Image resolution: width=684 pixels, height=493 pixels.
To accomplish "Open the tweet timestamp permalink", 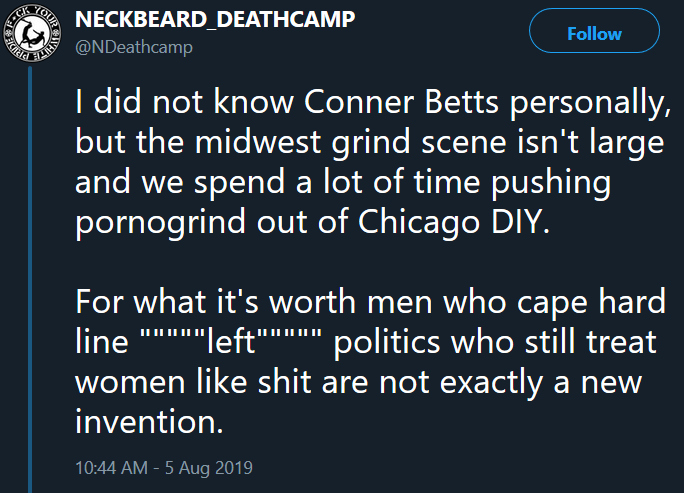I will click(x=164, y=467).
